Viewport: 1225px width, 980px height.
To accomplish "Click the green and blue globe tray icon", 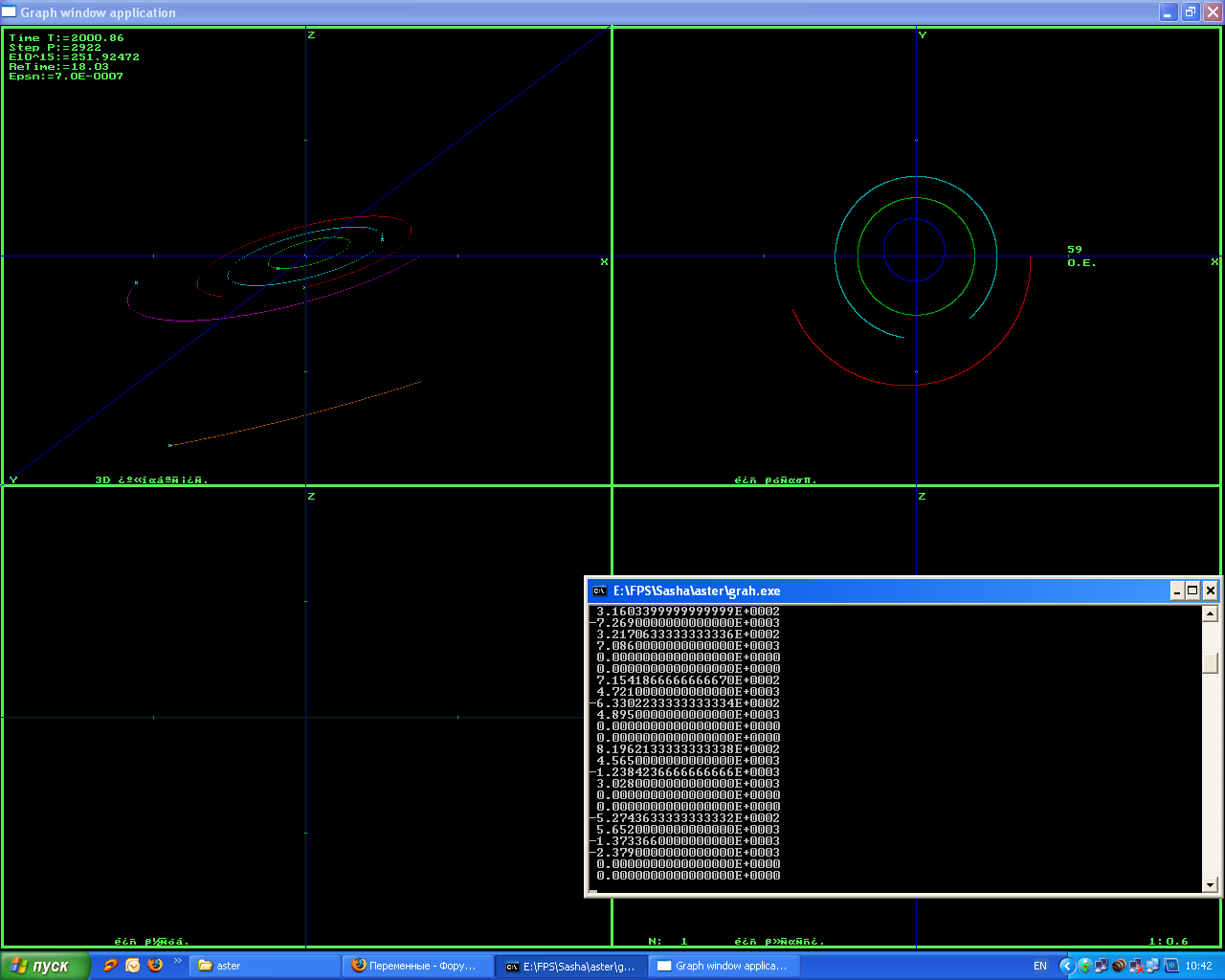I will point(1085,966).
